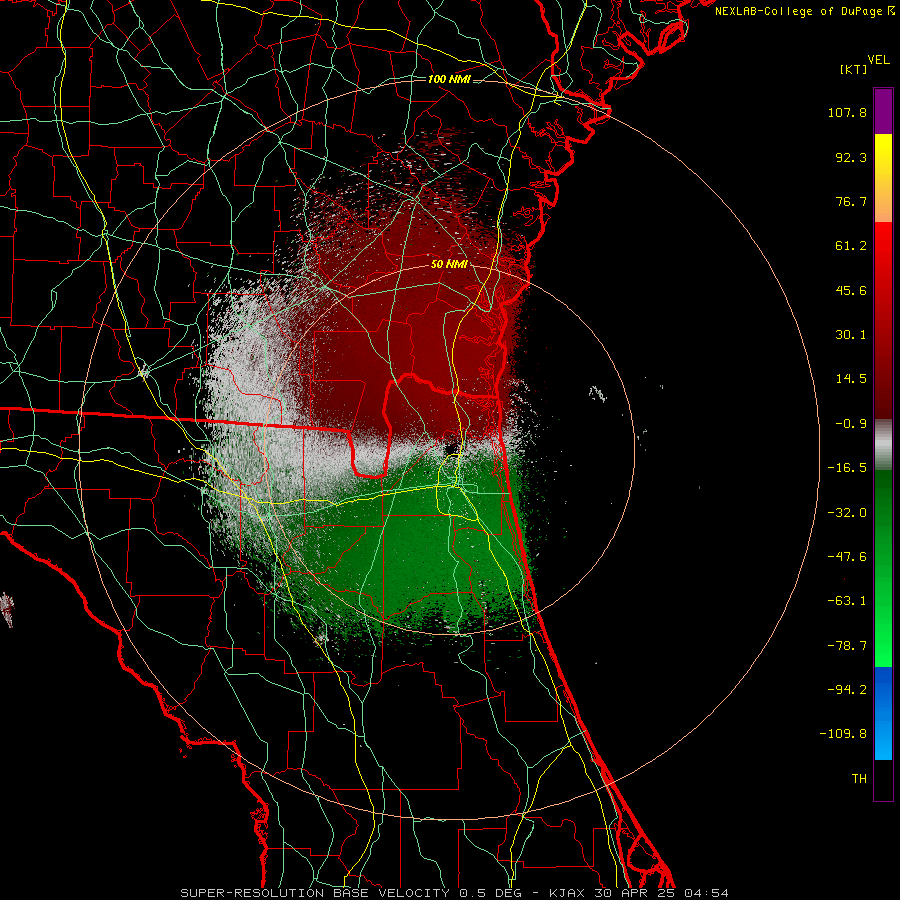Click the TH legend label
900x900 pixels.
859,779
